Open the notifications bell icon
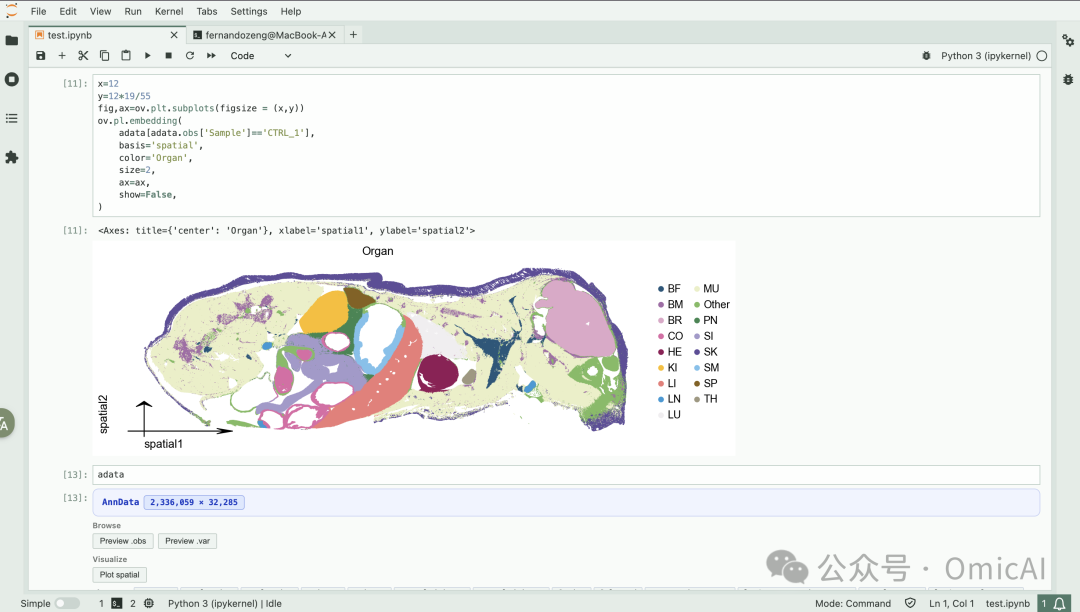Viewport: 1080px width, 612px height. [1060, 604]
